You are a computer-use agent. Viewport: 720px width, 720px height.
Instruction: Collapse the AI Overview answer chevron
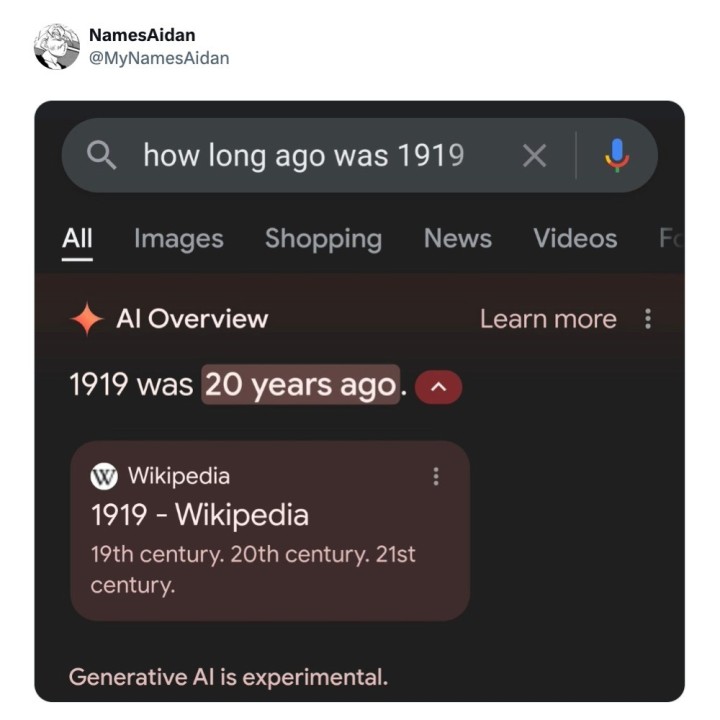pyautogui.click(x=438, y=386)
